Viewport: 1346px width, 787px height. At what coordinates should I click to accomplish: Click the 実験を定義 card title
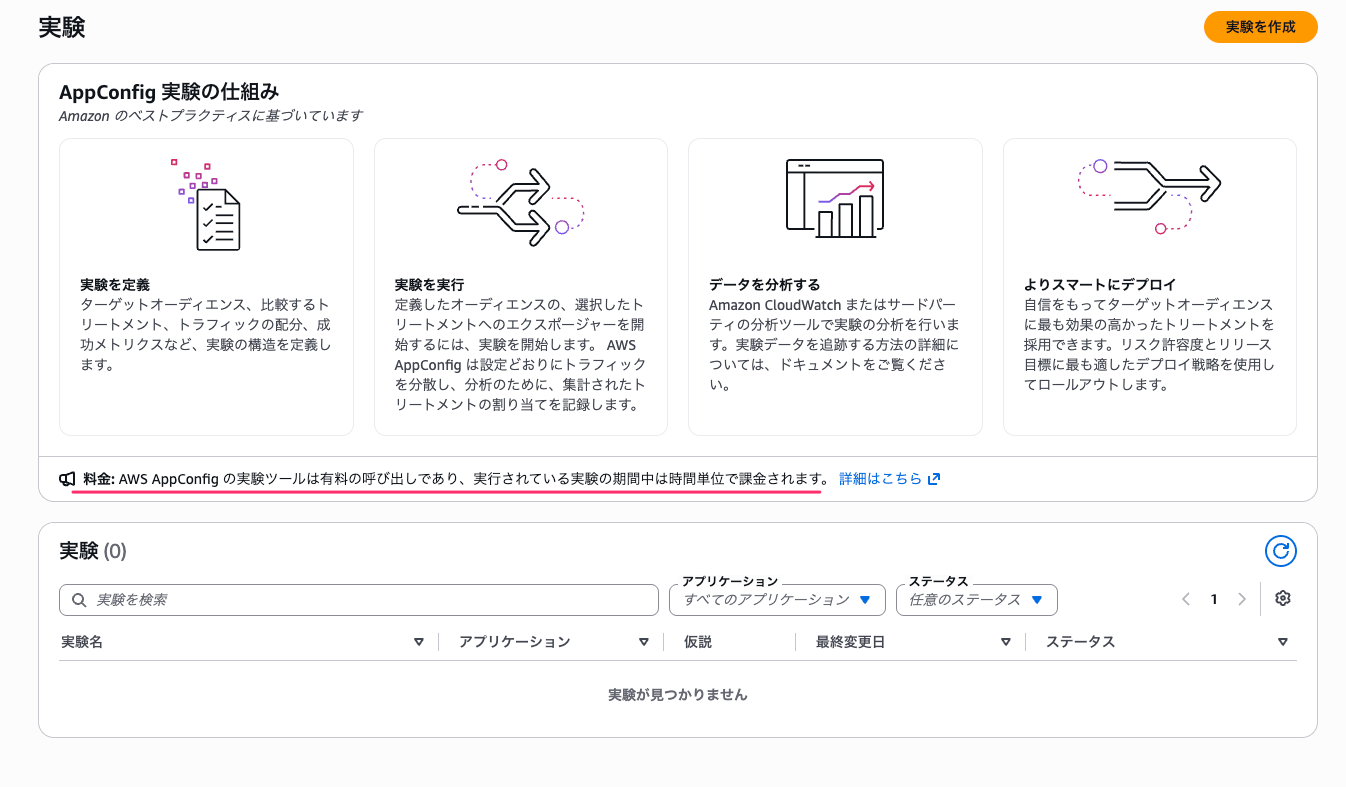(x=115, y=285)
